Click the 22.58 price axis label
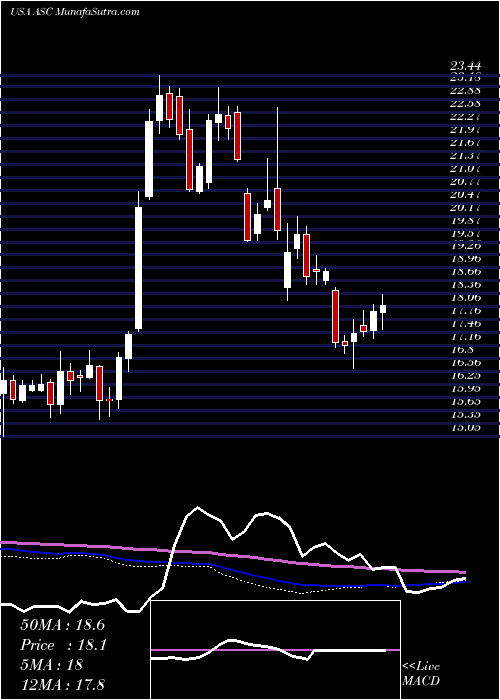500x700 pixels. point(466,104)
